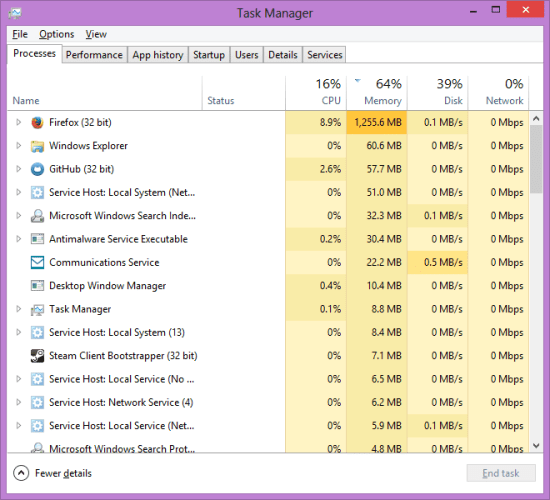The image size is (550, 500).
Task: Click the Service Host: Local System (13) icon
Action: point(37,332)
